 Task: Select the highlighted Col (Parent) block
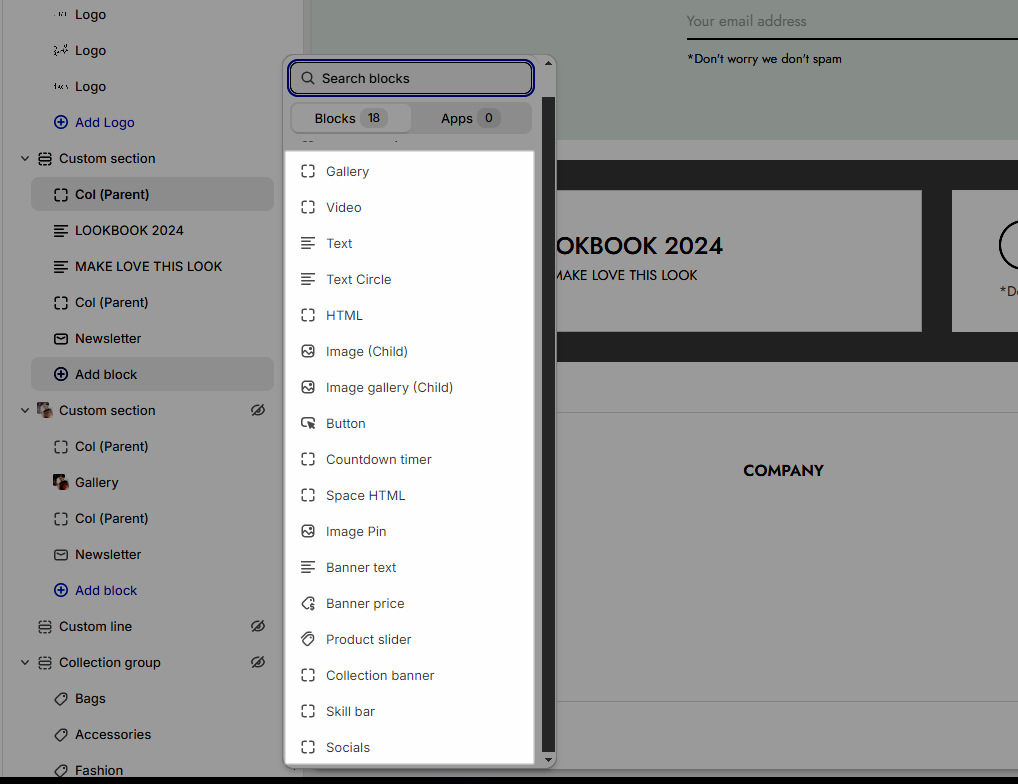coord(153,194)
